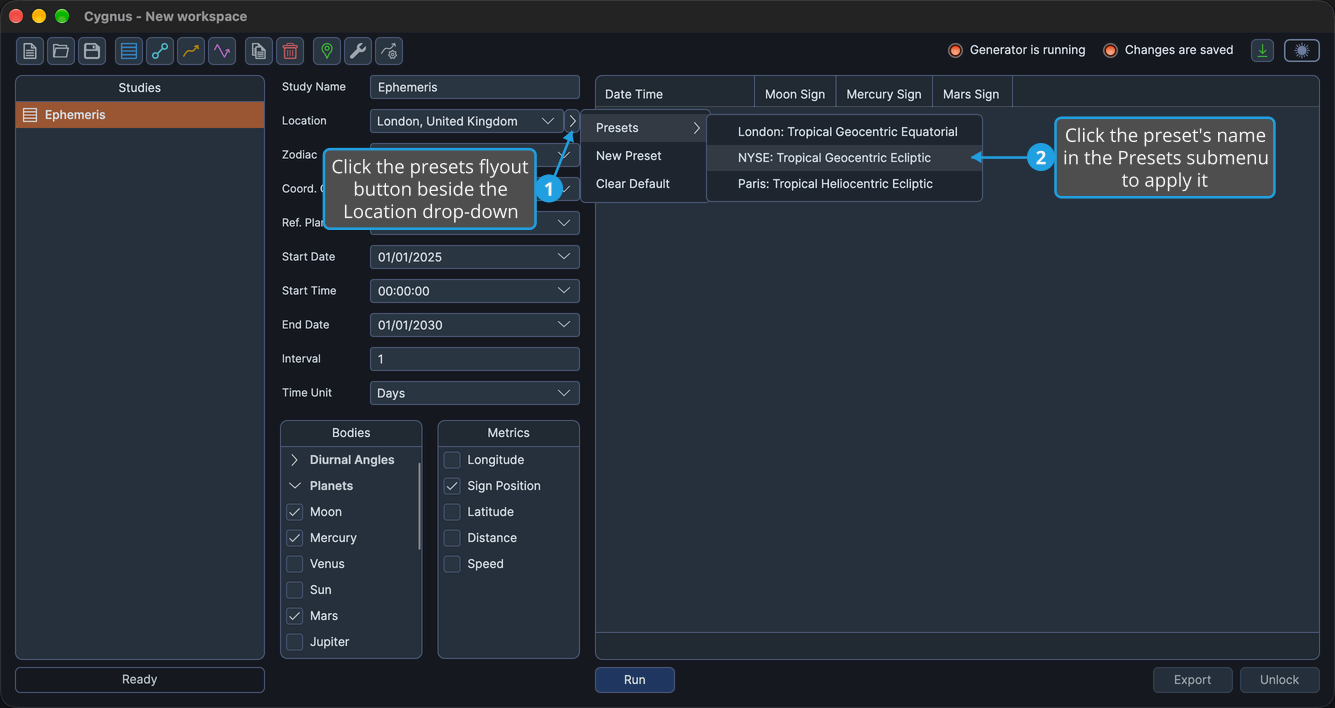Open a workspace with the folder icon
This screenshot has width=1335, height=708.
(61, 51)
